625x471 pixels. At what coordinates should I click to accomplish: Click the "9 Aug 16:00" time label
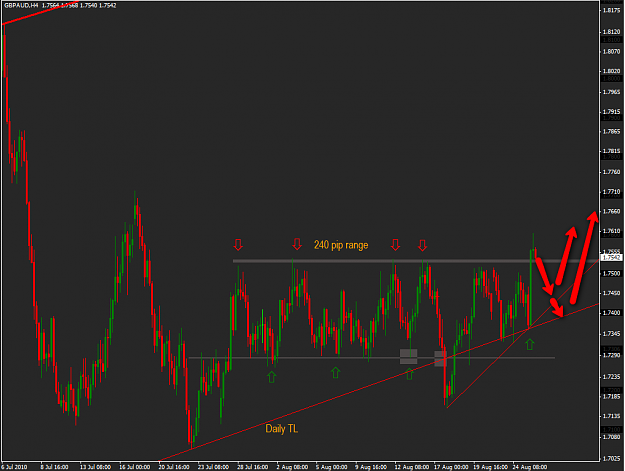click(x=371, y=467)
